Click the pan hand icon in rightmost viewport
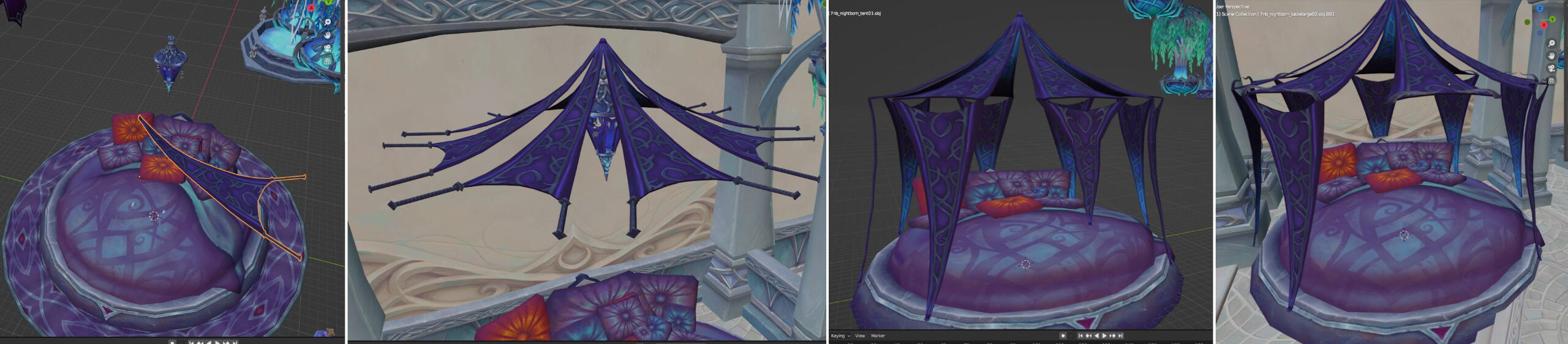The width and height of the screenshot is (1568, 344). coord(1551,56)
